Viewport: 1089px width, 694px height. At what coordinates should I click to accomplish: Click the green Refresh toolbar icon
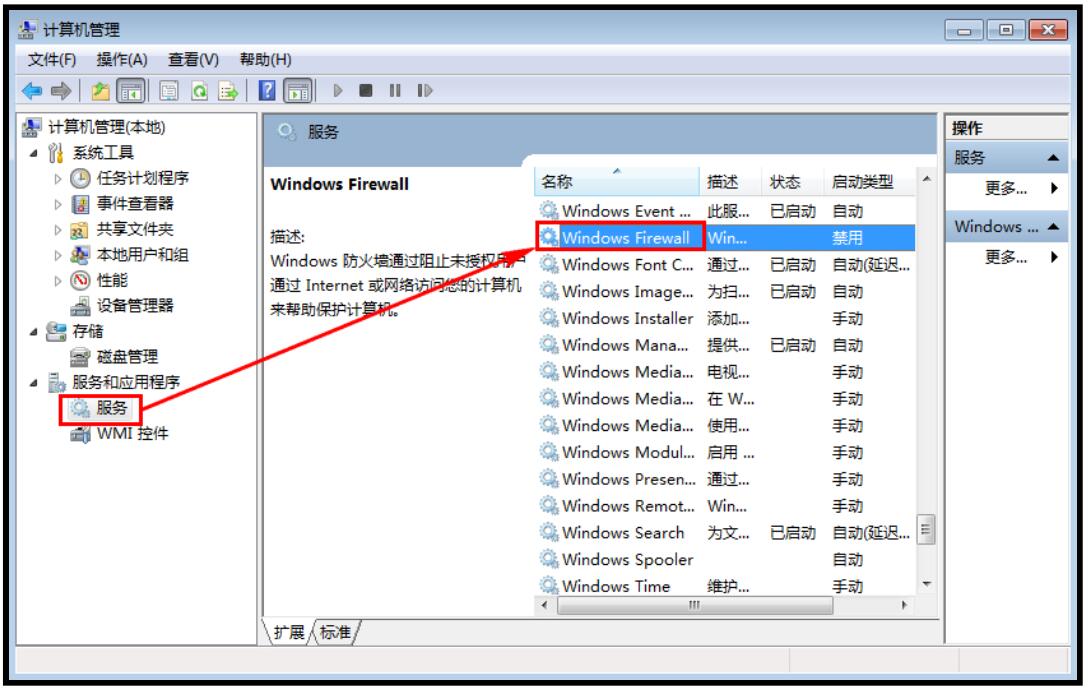coord(199,91)
